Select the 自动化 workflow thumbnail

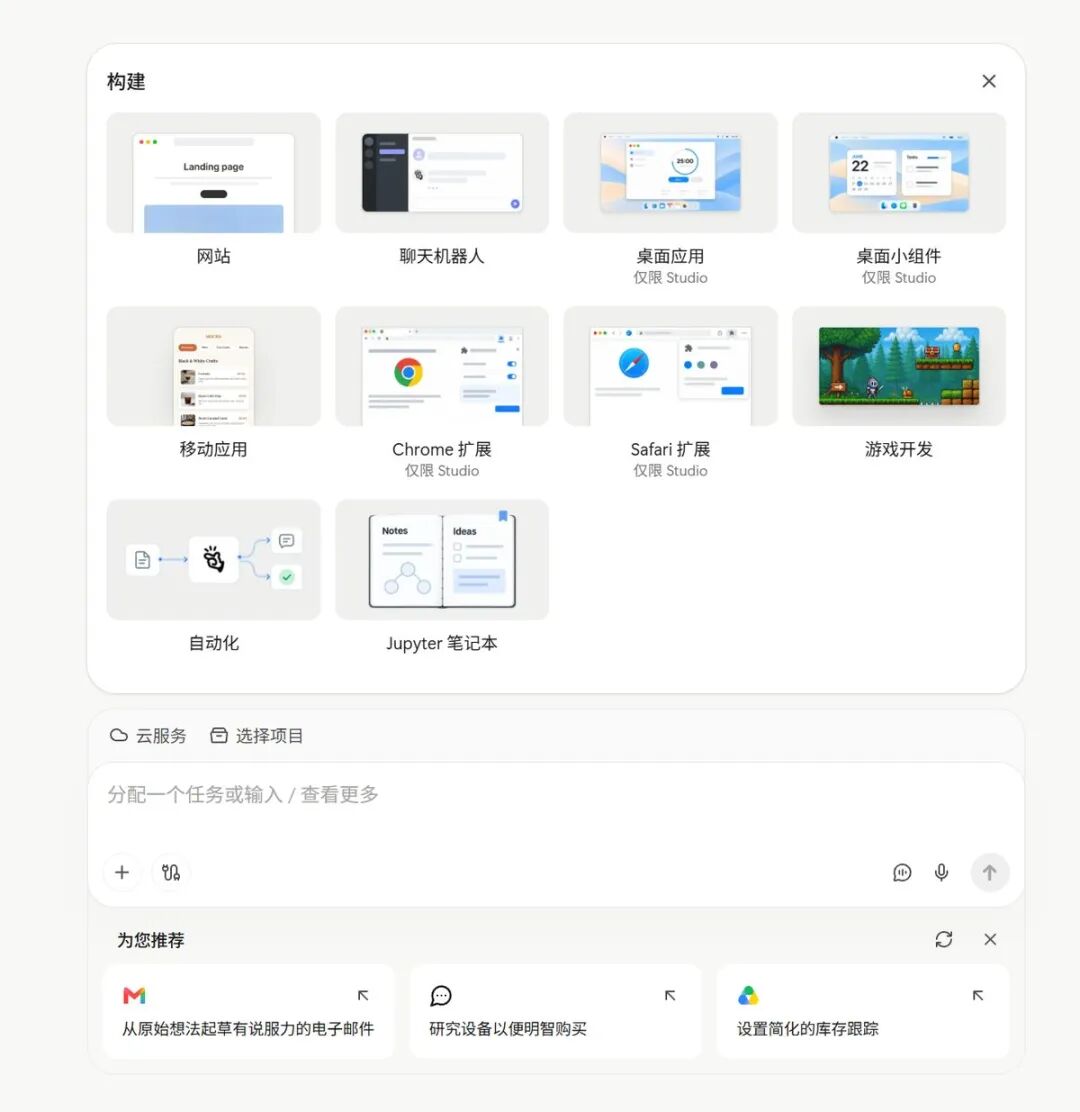pos(213,560)
